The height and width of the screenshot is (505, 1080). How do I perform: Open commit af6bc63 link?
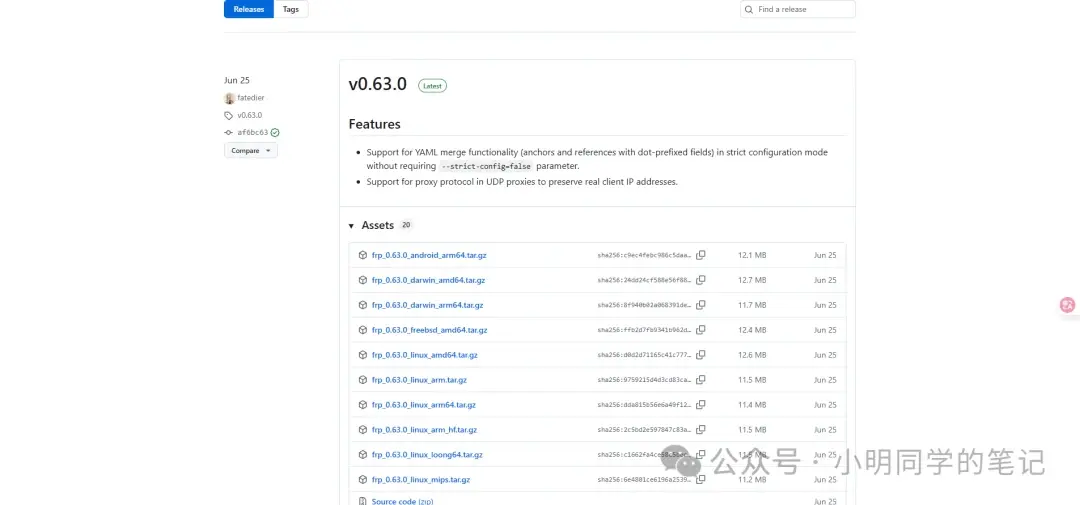click(252, 132)
